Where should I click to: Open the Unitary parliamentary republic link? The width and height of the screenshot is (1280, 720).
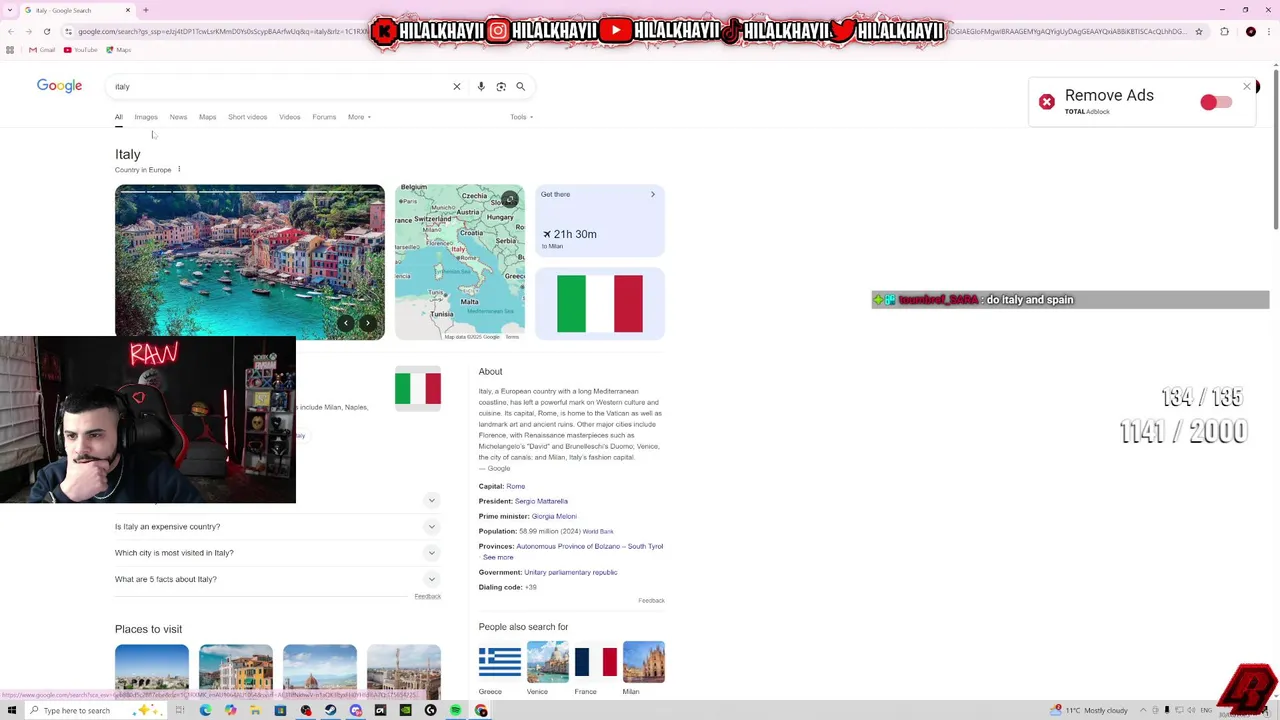pos(571,572)
